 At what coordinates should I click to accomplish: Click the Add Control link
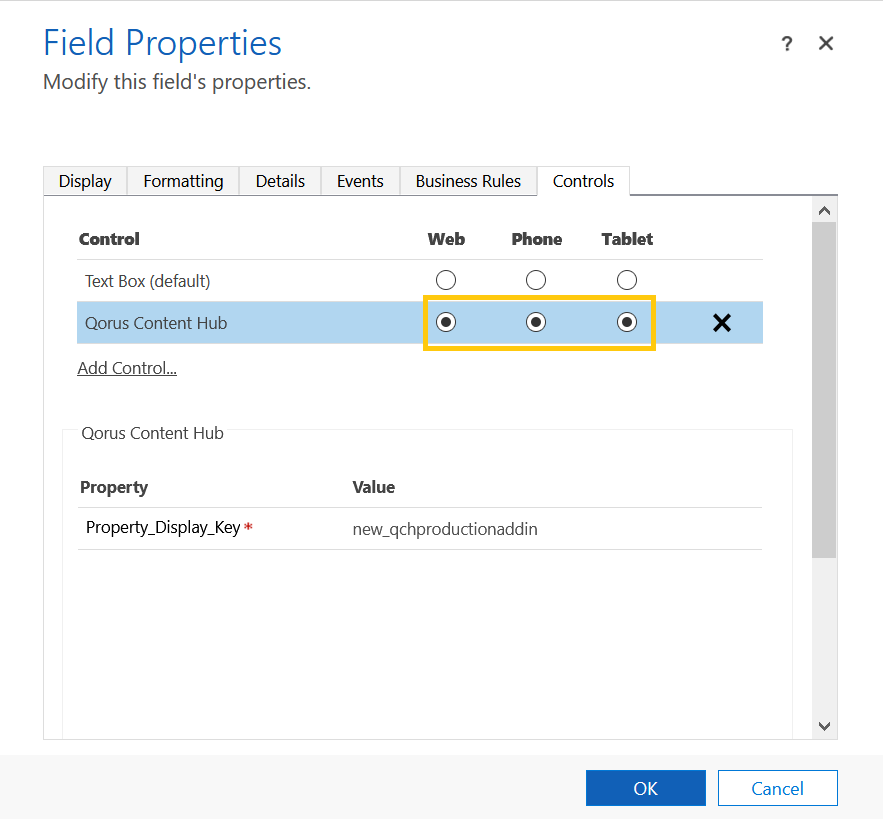click(x=127, y=368)
